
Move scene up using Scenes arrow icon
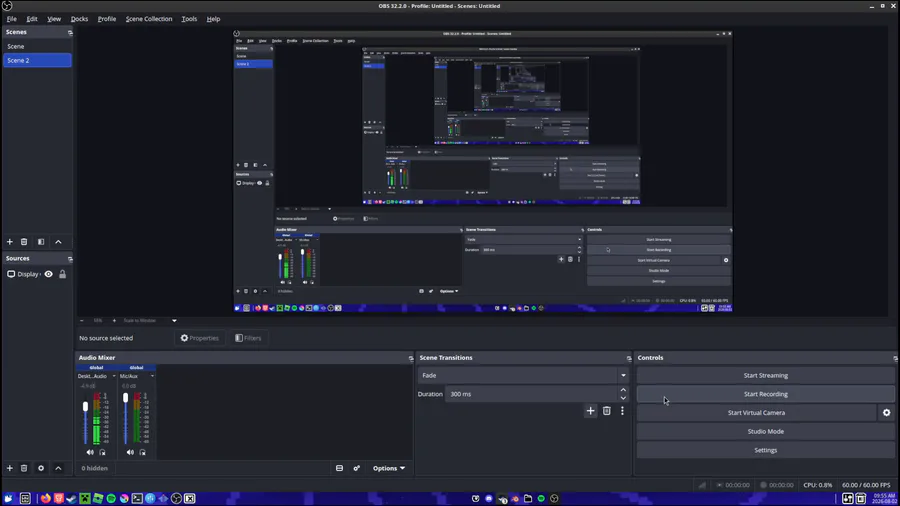point(58,242)
